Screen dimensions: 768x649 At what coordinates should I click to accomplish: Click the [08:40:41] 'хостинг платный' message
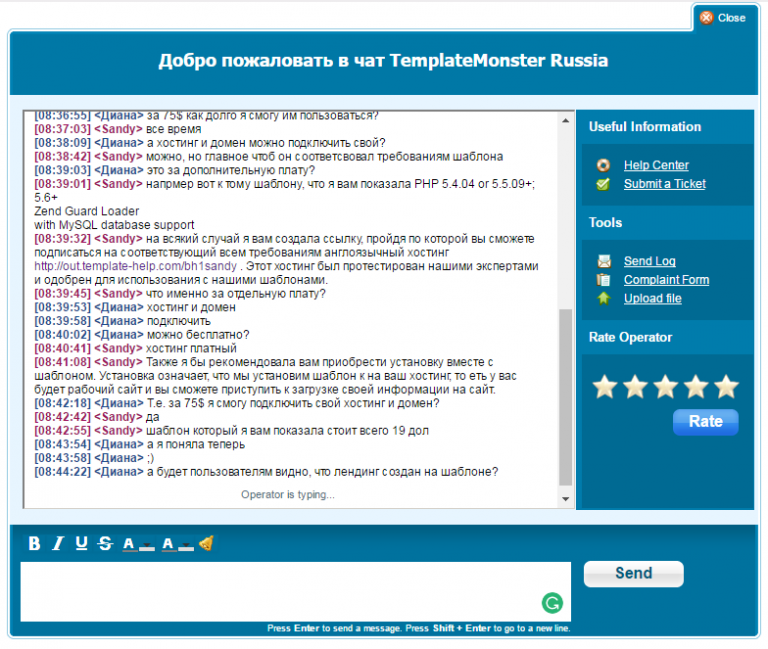pos(135,348)
